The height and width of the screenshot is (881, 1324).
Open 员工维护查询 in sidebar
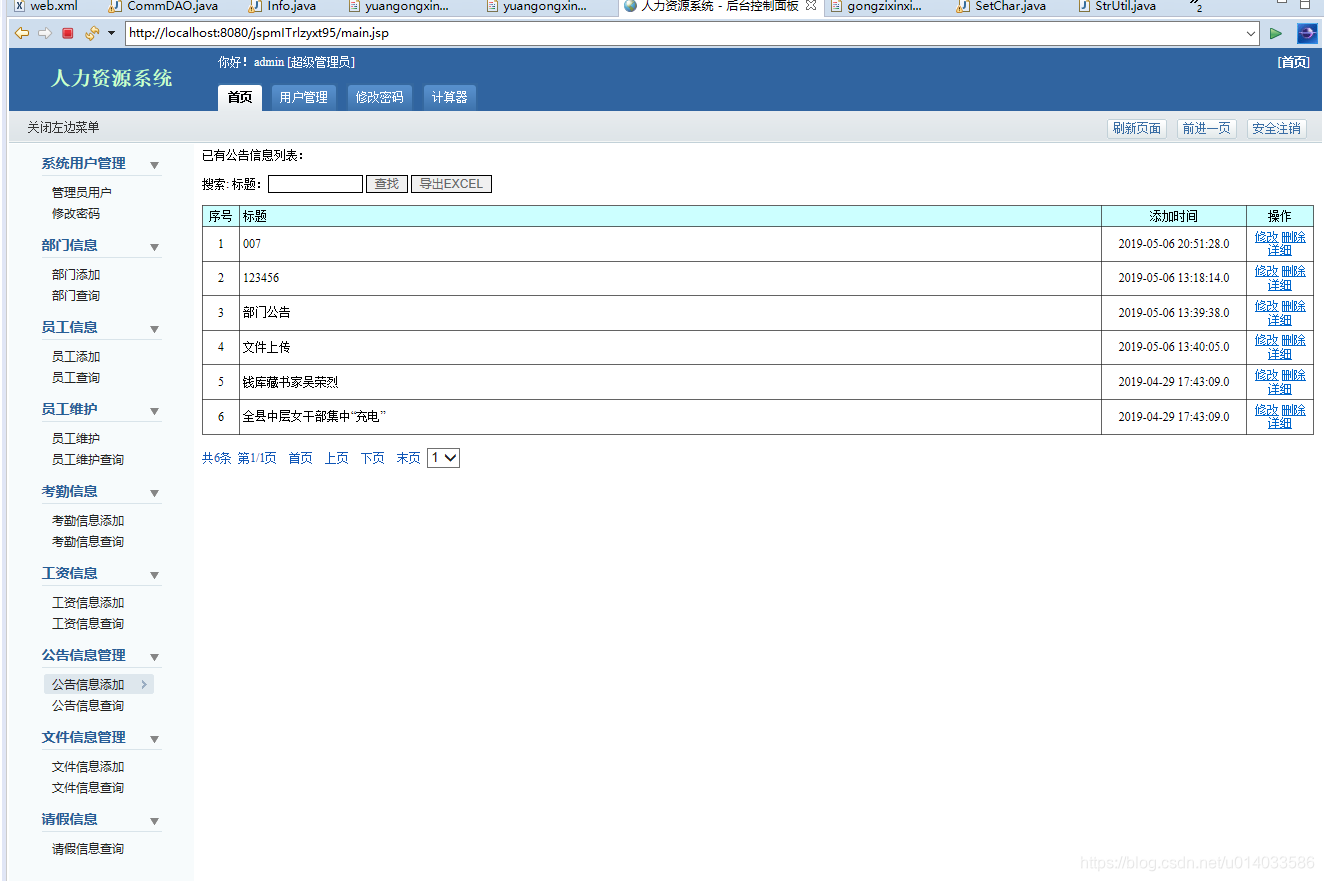[88, 460]
